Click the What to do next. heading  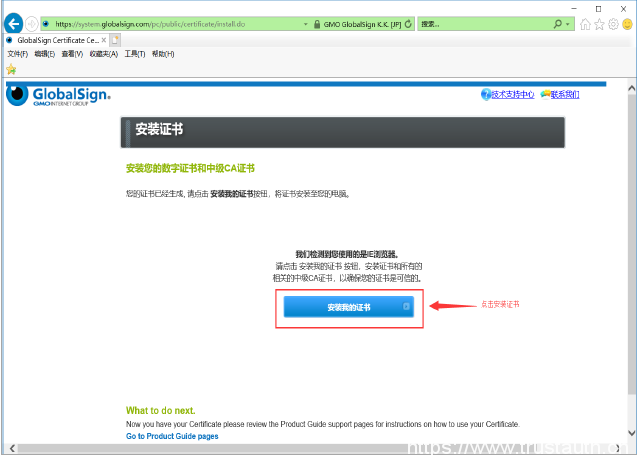(x=160, y=410)
